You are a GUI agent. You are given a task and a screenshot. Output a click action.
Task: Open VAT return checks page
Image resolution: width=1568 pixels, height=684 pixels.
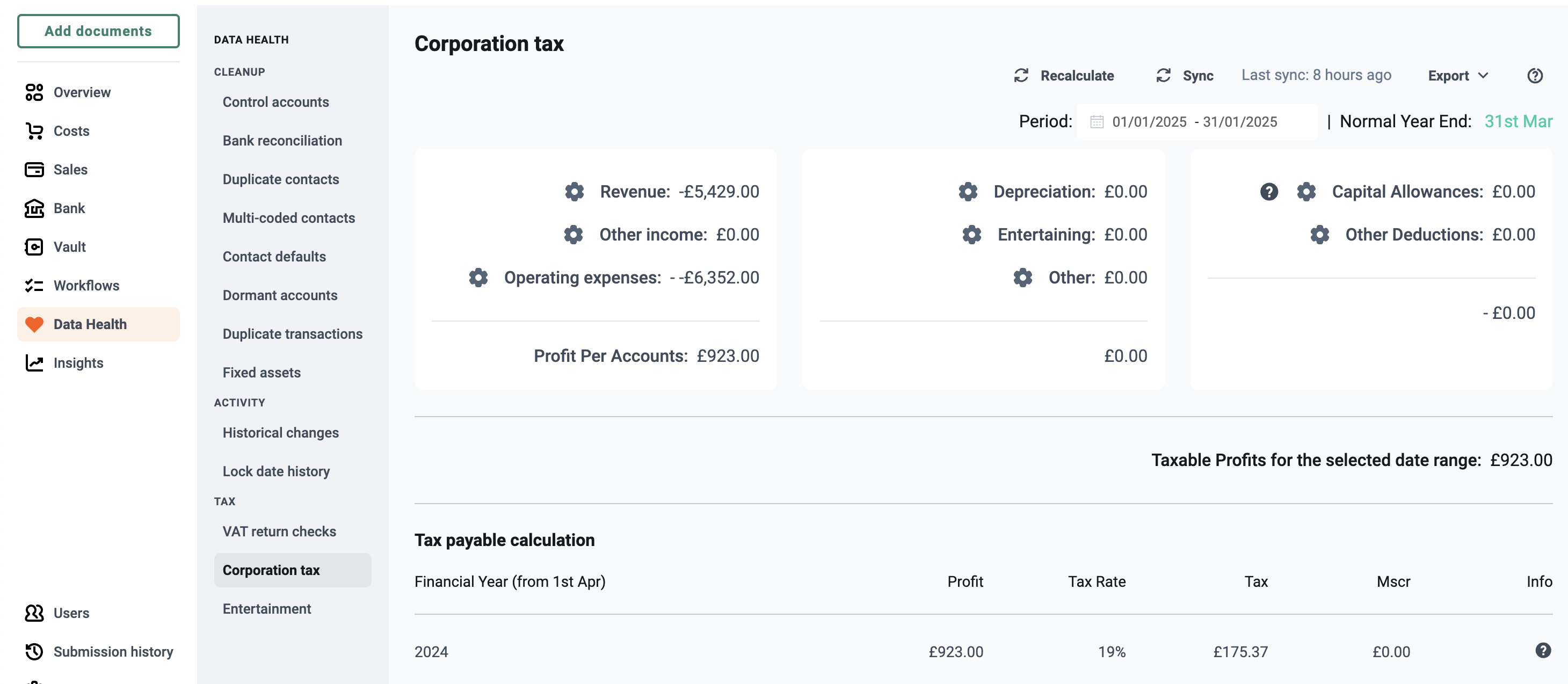(x=279, y=532)
